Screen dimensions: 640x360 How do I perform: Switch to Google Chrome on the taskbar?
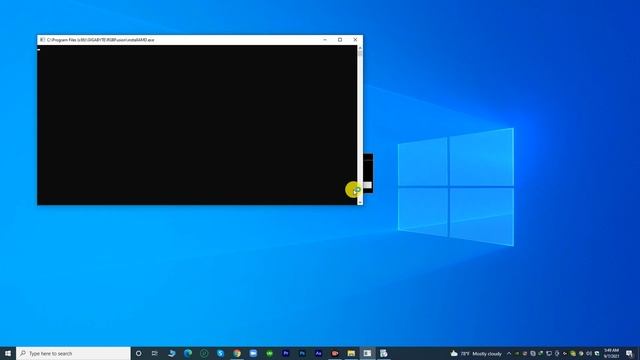pyautogui.click(x=237, y=353)
